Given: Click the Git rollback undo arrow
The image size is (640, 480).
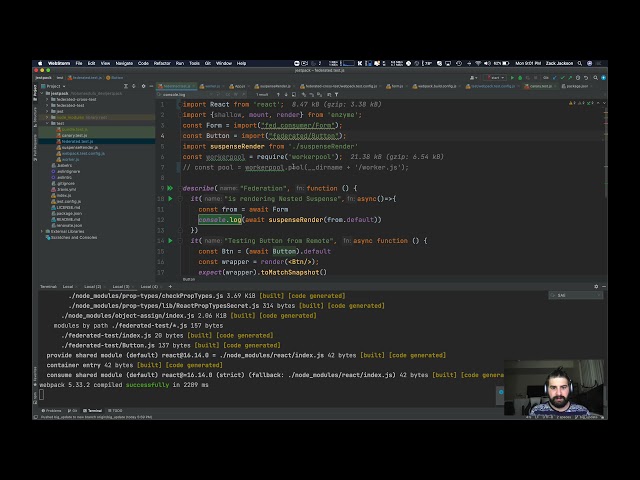Looking at the screenshot, I should point(586,78).
